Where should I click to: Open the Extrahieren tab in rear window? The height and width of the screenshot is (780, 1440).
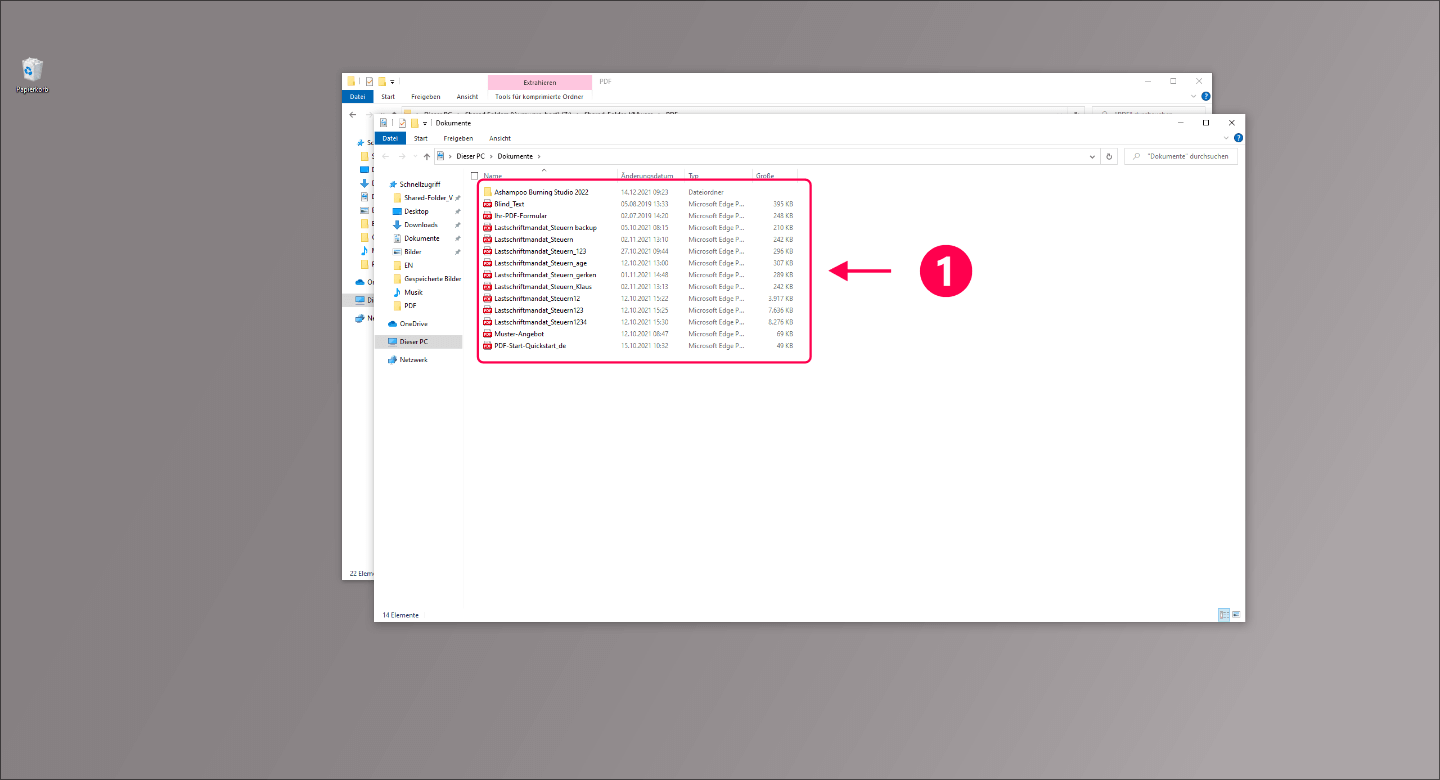click(x=540, y=82)
